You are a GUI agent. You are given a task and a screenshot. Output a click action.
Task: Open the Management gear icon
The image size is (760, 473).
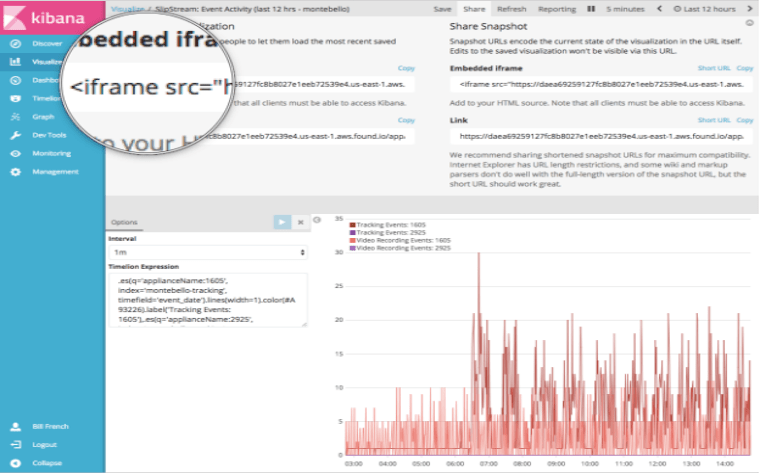[16, 172]
